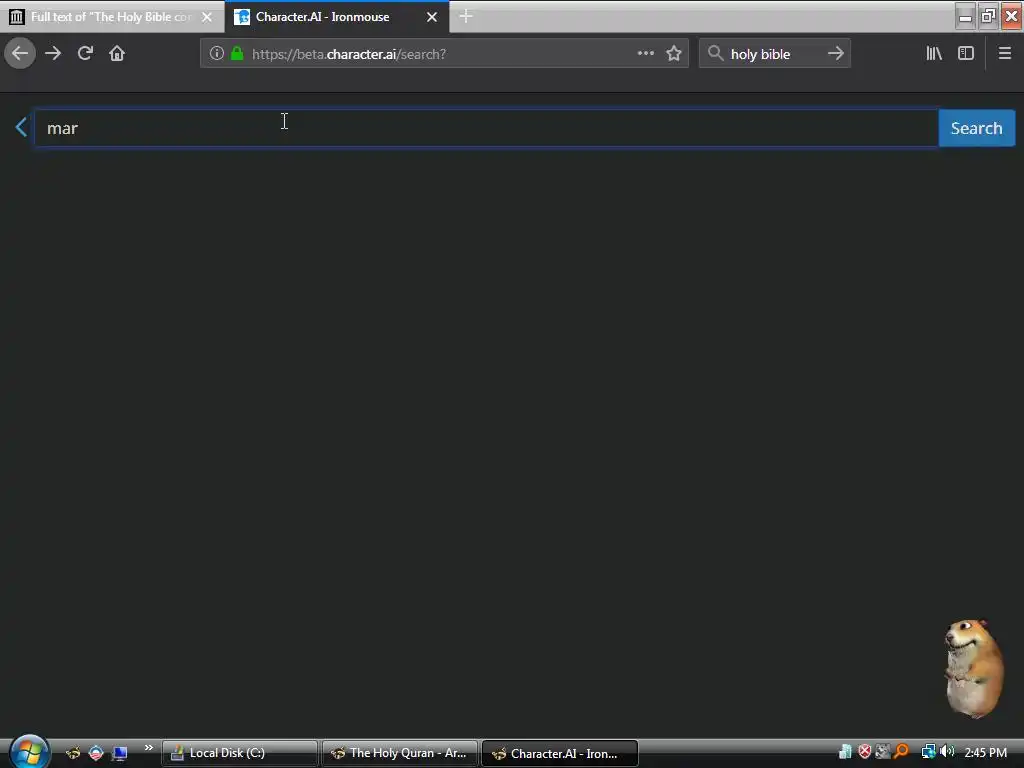Click the 2:45 PM clock

[x=985, y=752]
